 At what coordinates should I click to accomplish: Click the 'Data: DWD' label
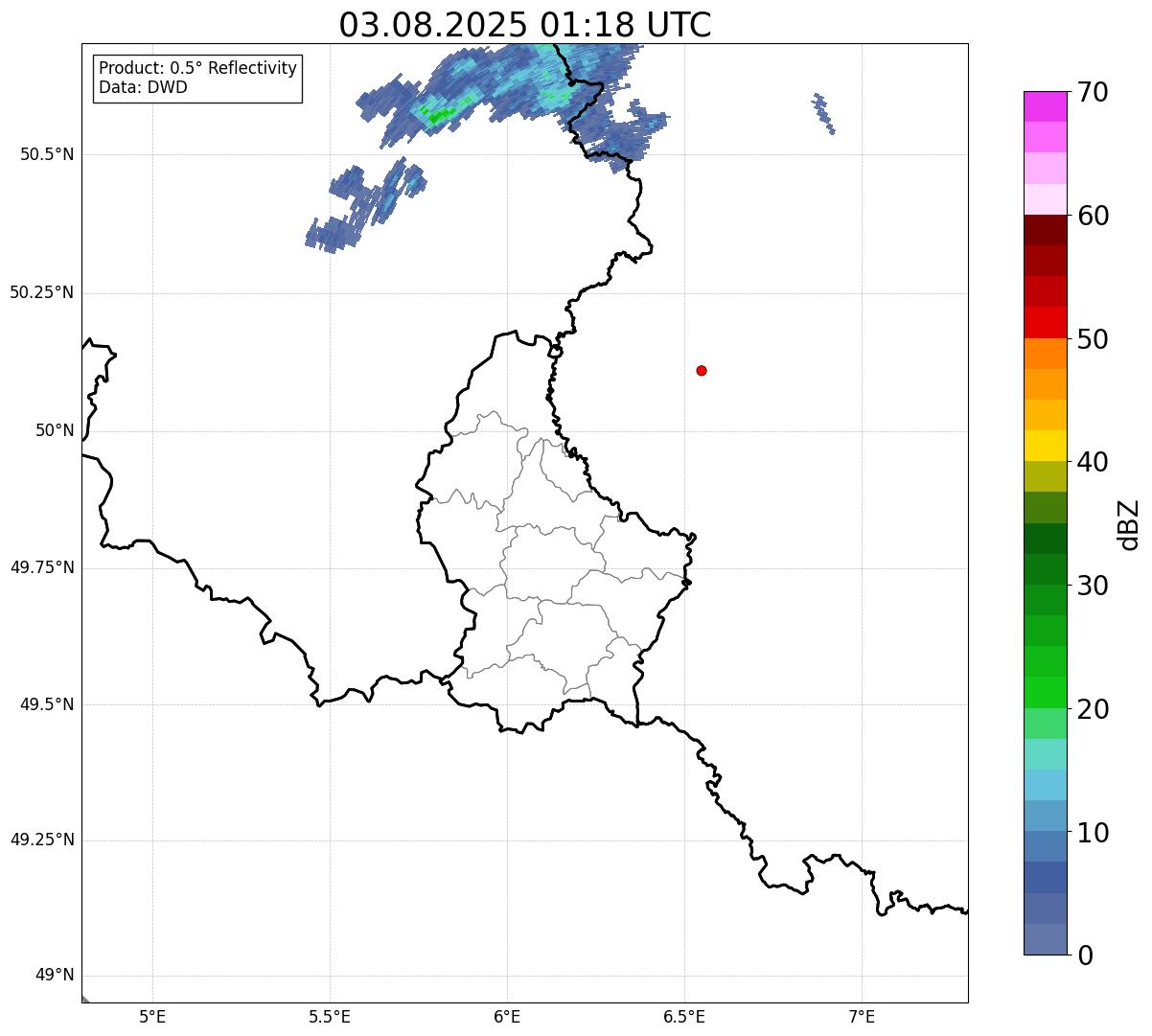[x=143, y=88]
